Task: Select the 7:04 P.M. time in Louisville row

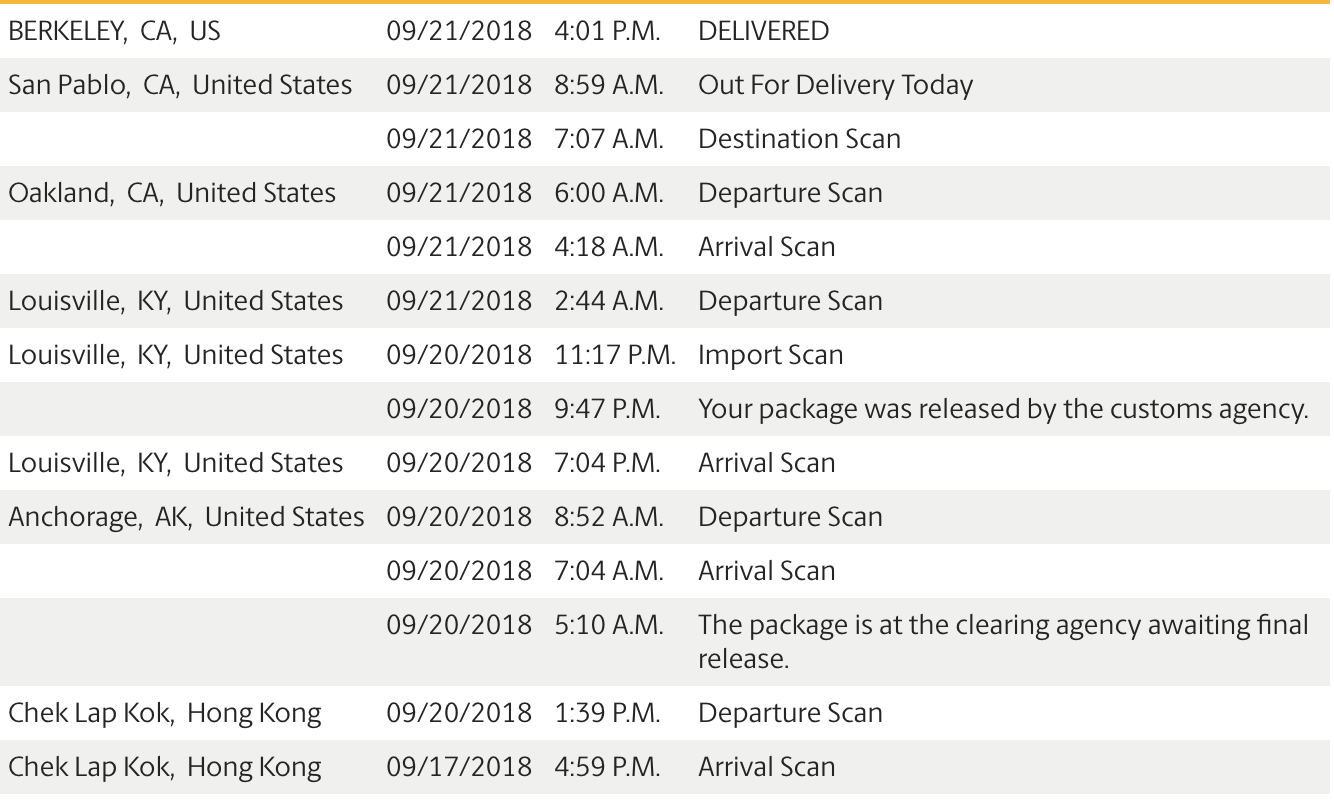Action: pos(607,463)
